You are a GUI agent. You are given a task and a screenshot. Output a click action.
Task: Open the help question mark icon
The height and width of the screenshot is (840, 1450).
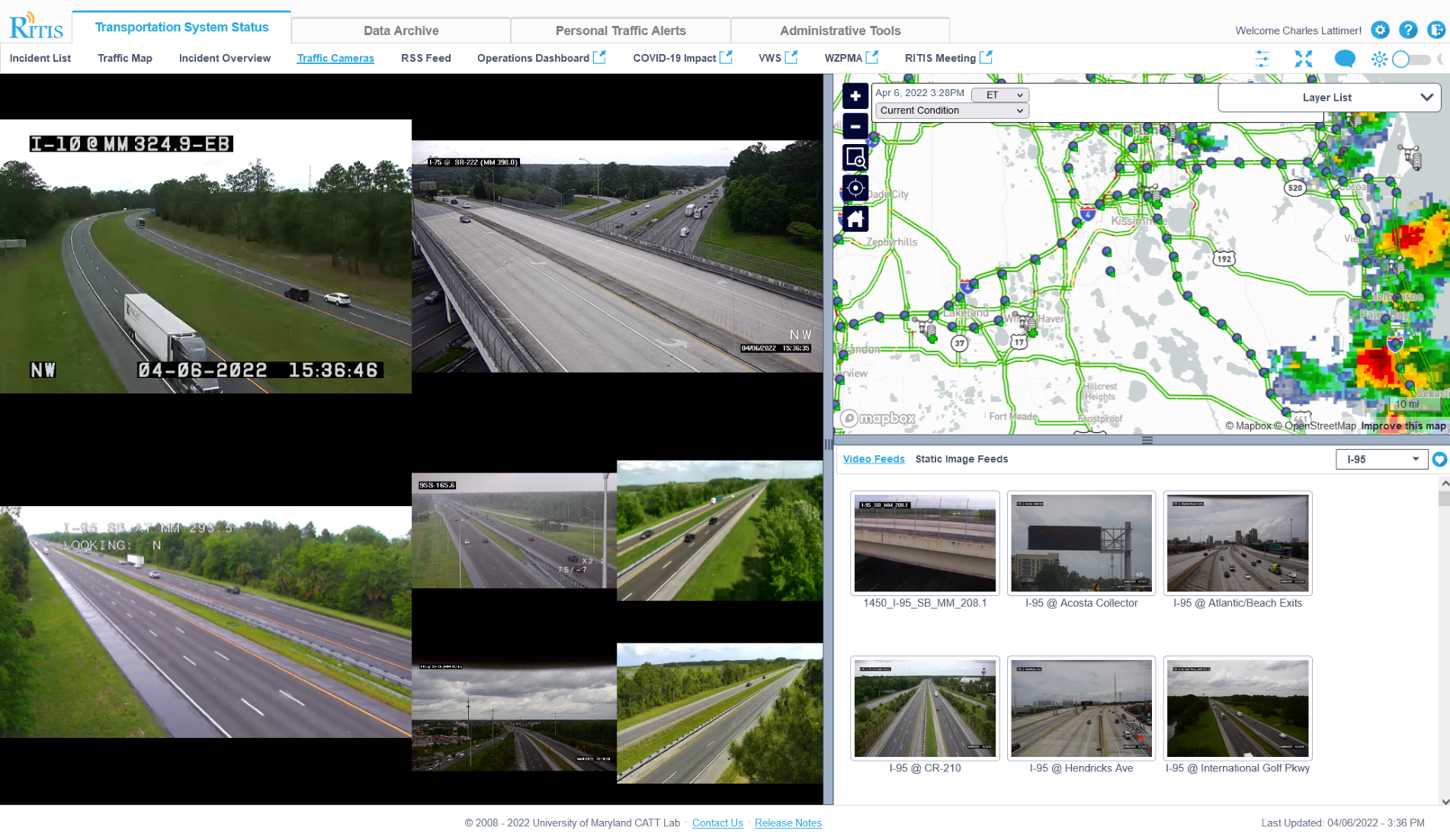pyautogui.click(x=1408, y=30)
